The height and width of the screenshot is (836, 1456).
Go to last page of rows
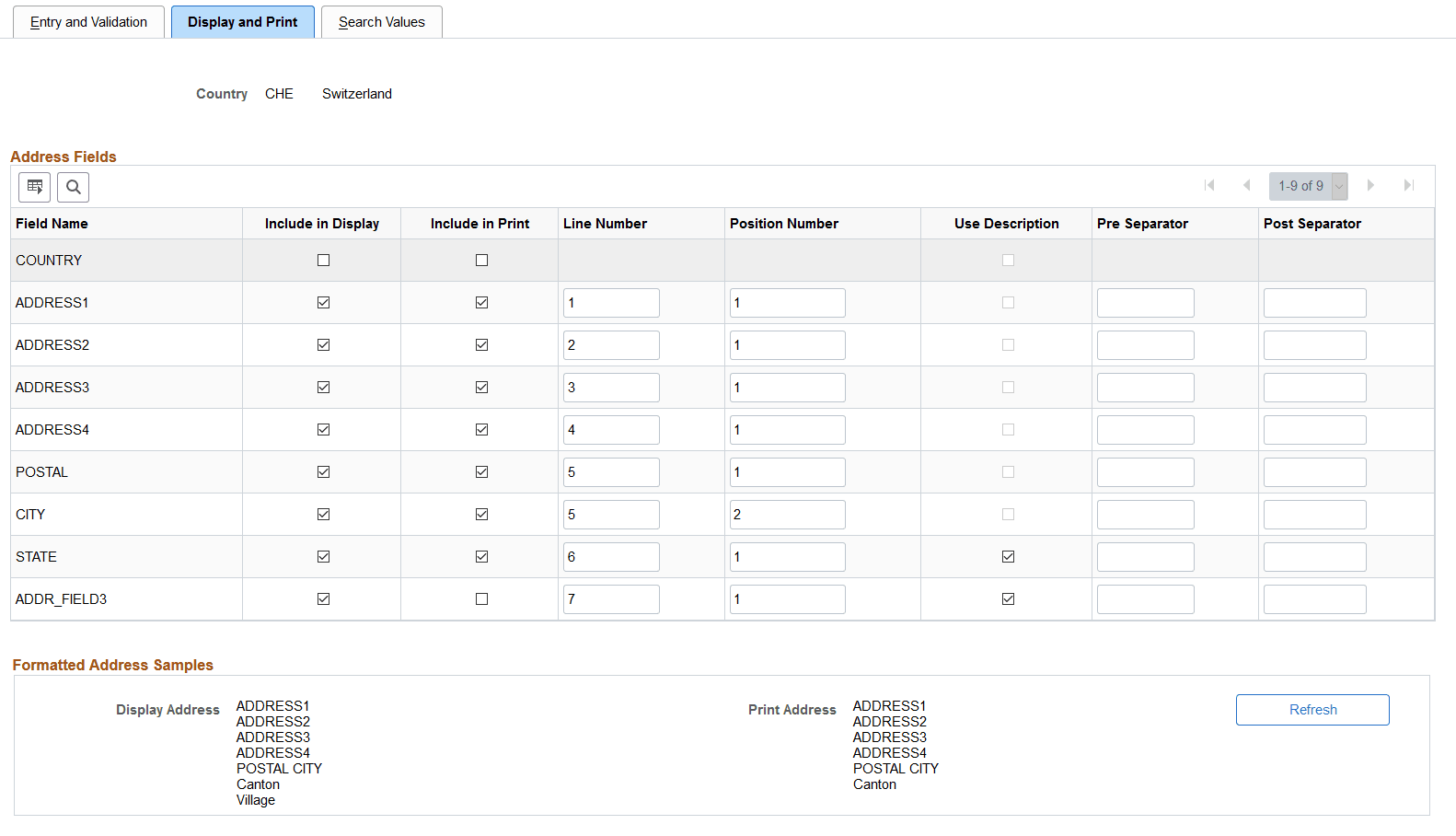[x=1408, y=185]
